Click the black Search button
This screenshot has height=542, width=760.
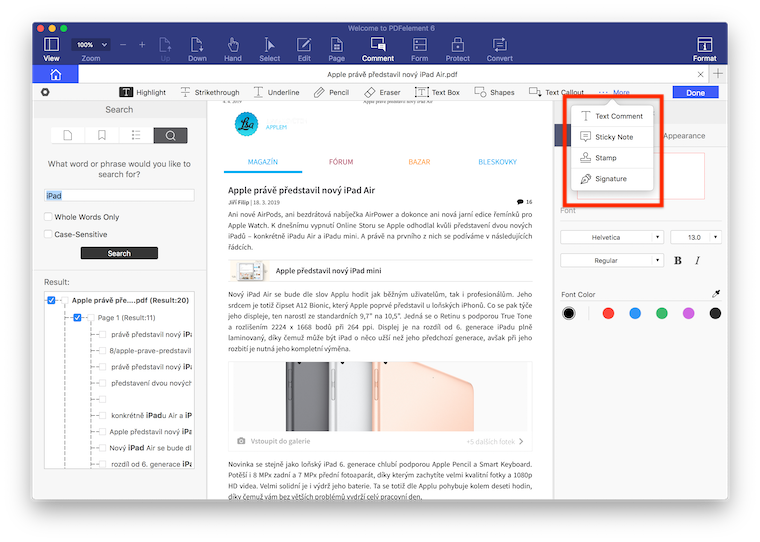(x=119, y=253)
